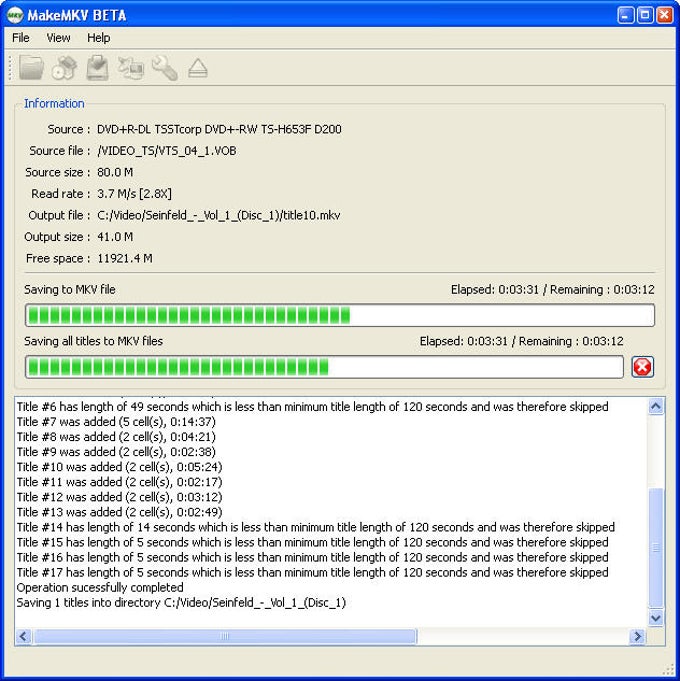This screenshot has height=681, width=680.
Task: Click log line 'Title #16 has length of 5 seconds'
Action: point(312,557)
